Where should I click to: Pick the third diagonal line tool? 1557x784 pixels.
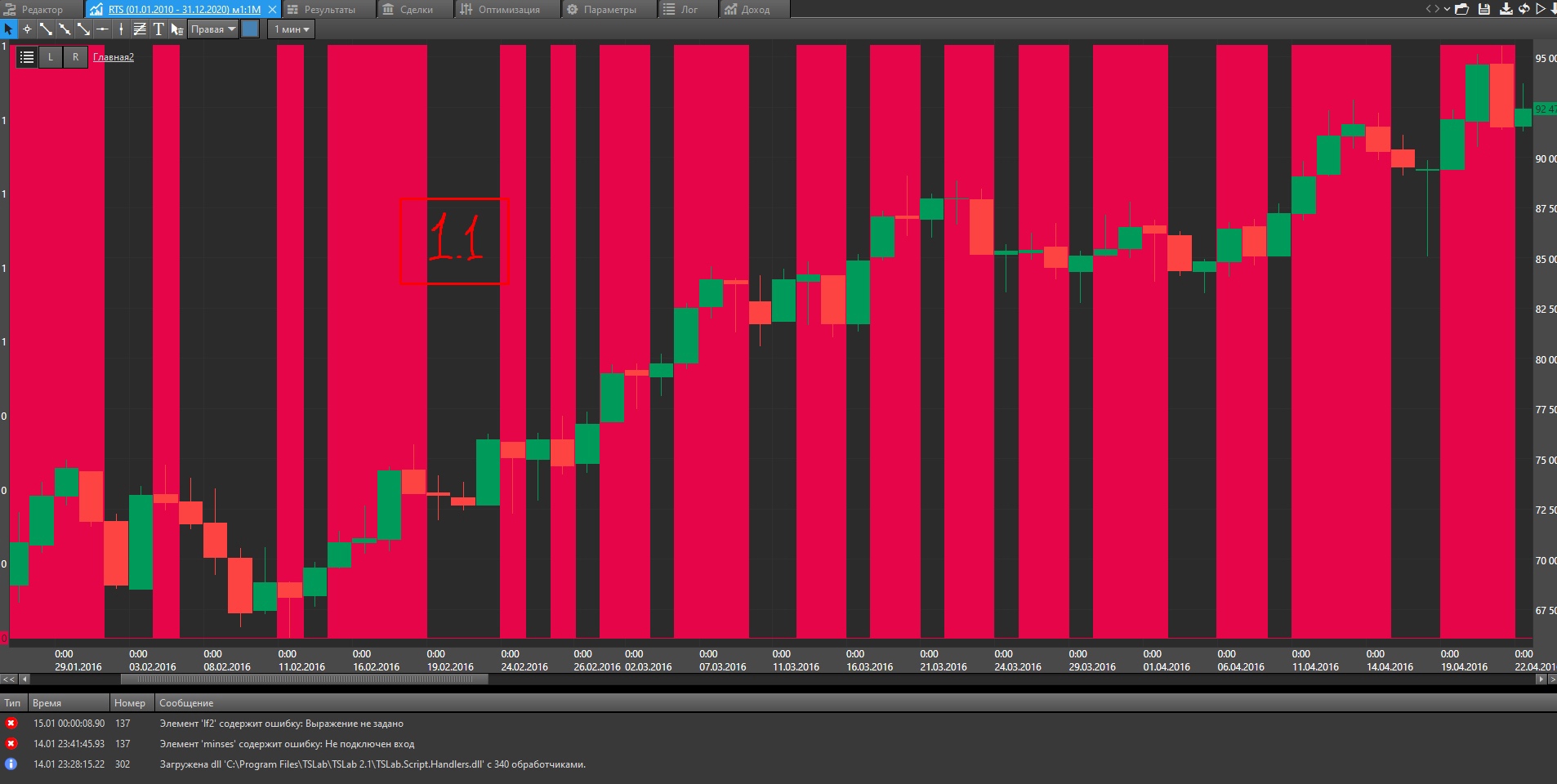point(83,29)
